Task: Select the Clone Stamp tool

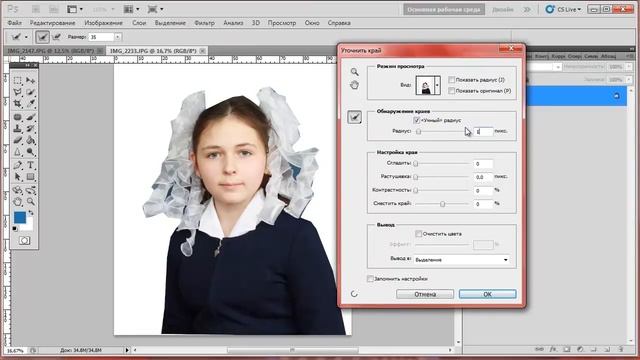Action: (x=18, y=129)
